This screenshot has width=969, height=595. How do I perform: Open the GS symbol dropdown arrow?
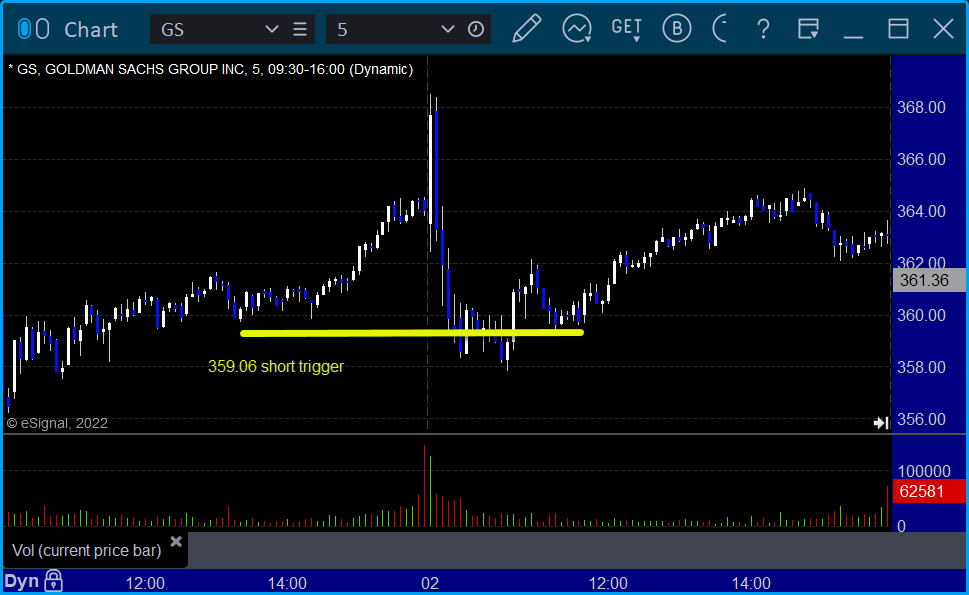[x=271, y=29]
